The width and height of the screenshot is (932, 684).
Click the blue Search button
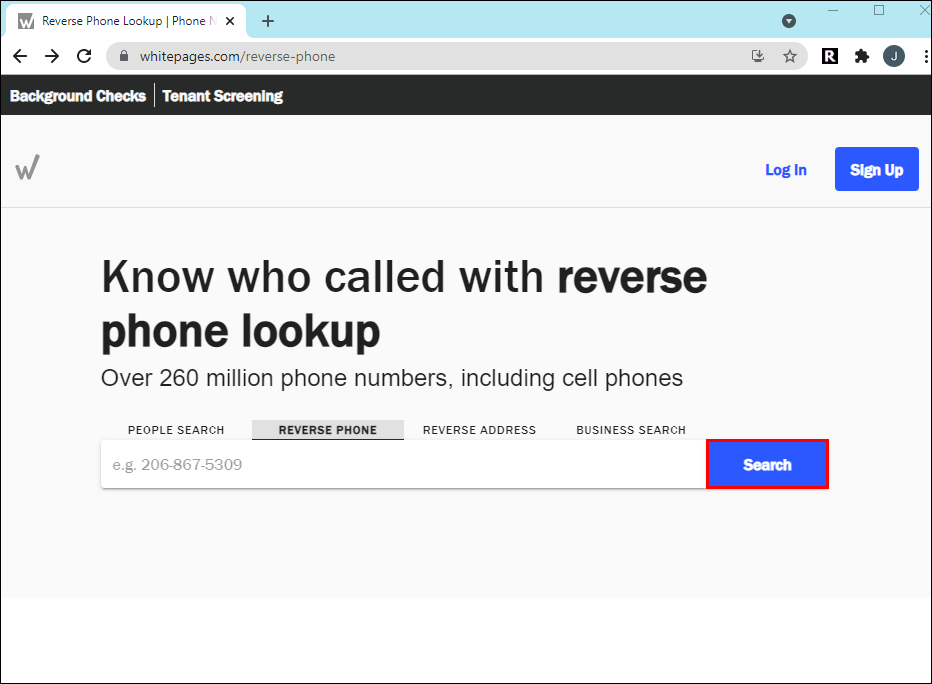tap(767, 464)
